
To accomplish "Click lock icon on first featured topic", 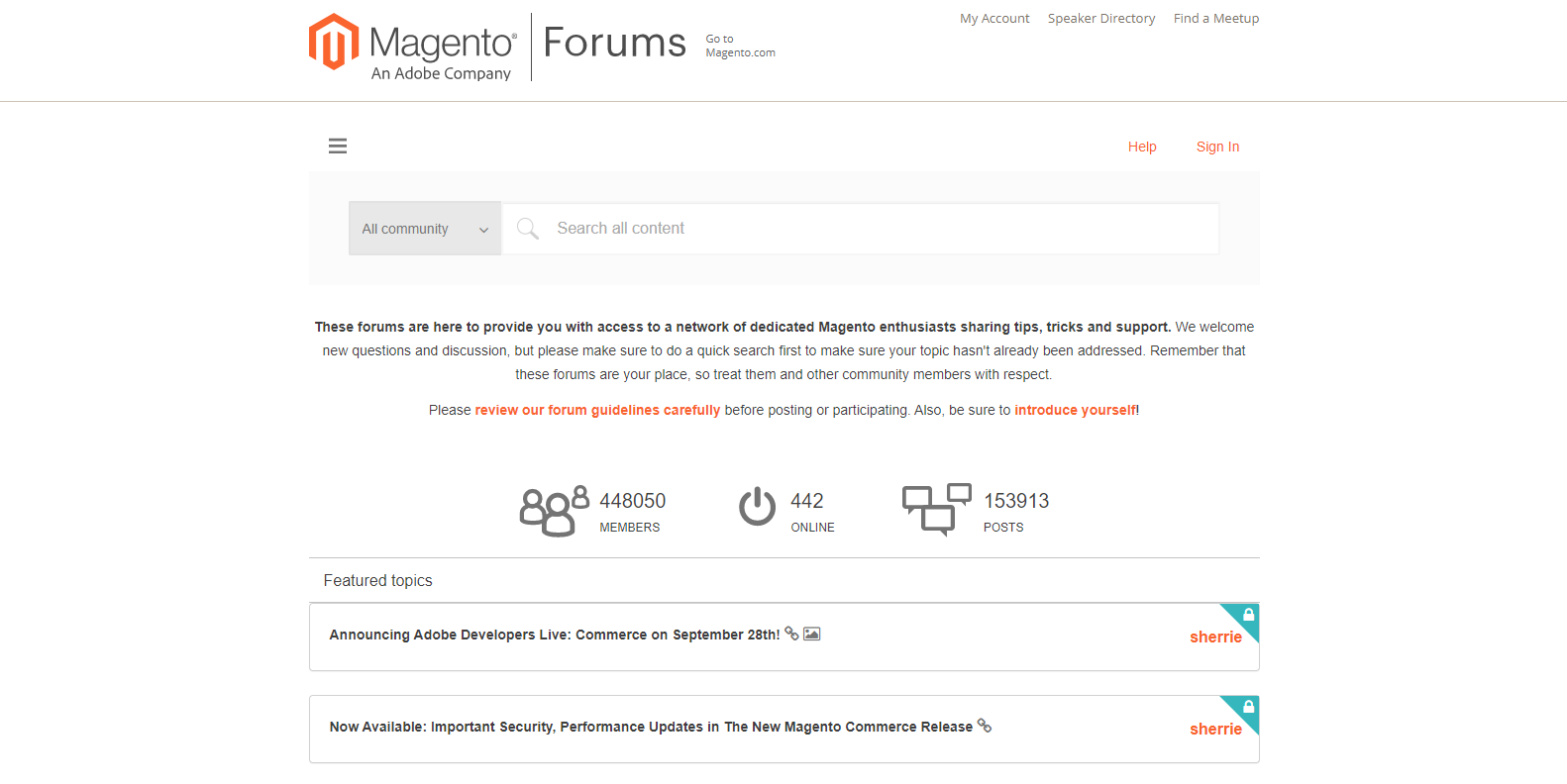I will tap(1248, 615).
